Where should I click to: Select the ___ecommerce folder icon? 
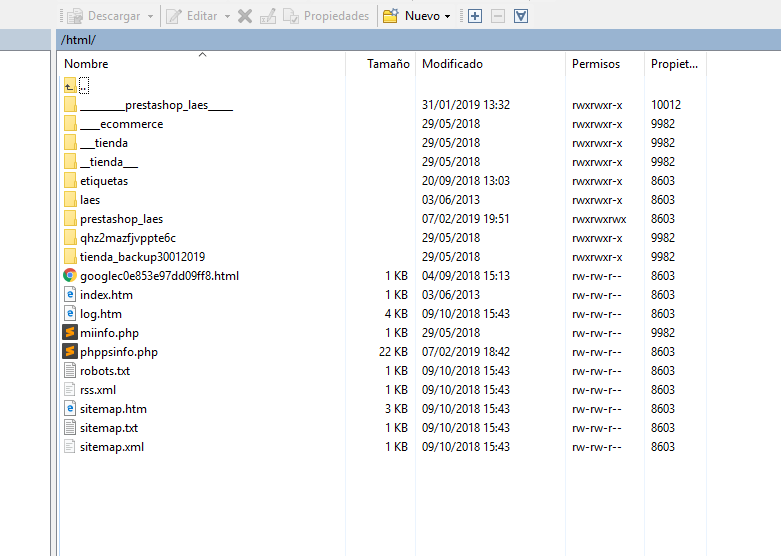point(70,124)
